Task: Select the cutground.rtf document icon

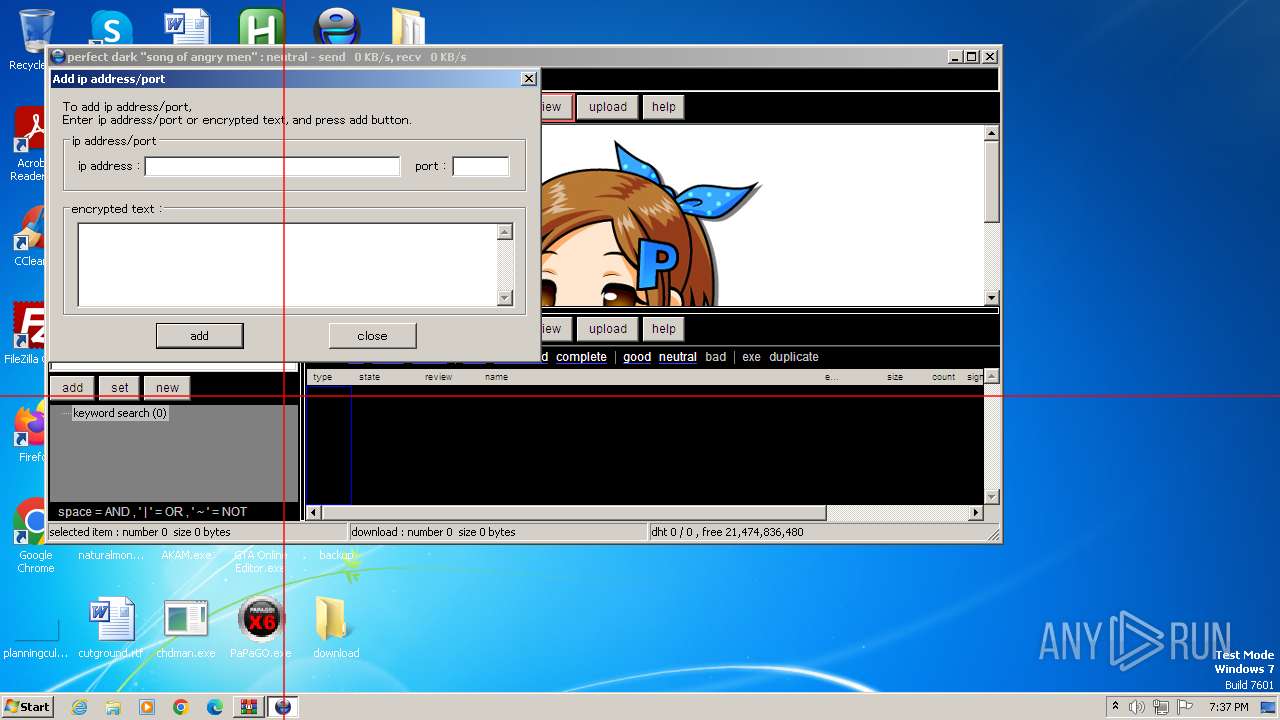Action: point(111,628)
